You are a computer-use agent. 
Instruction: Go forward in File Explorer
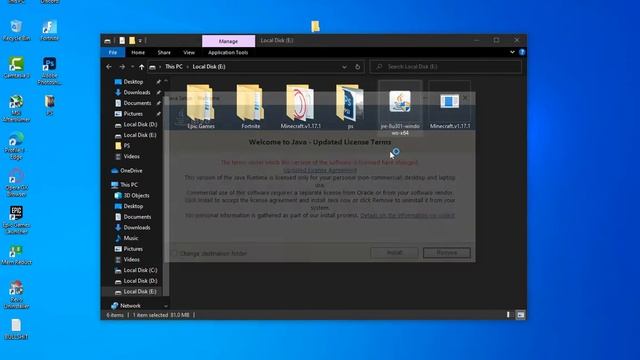coord(122,67)
